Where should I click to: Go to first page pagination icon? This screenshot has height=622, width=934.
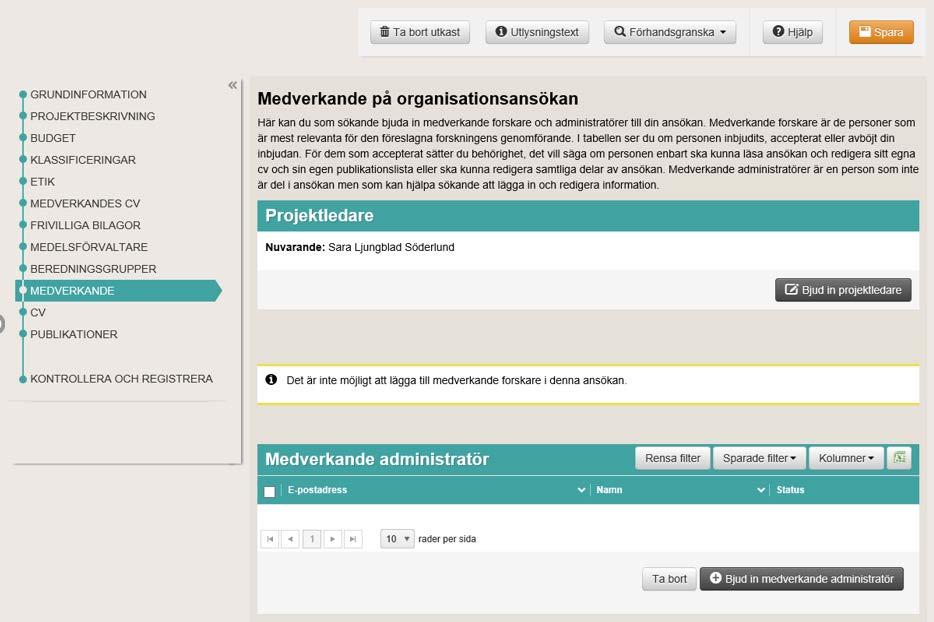(270, 539)
